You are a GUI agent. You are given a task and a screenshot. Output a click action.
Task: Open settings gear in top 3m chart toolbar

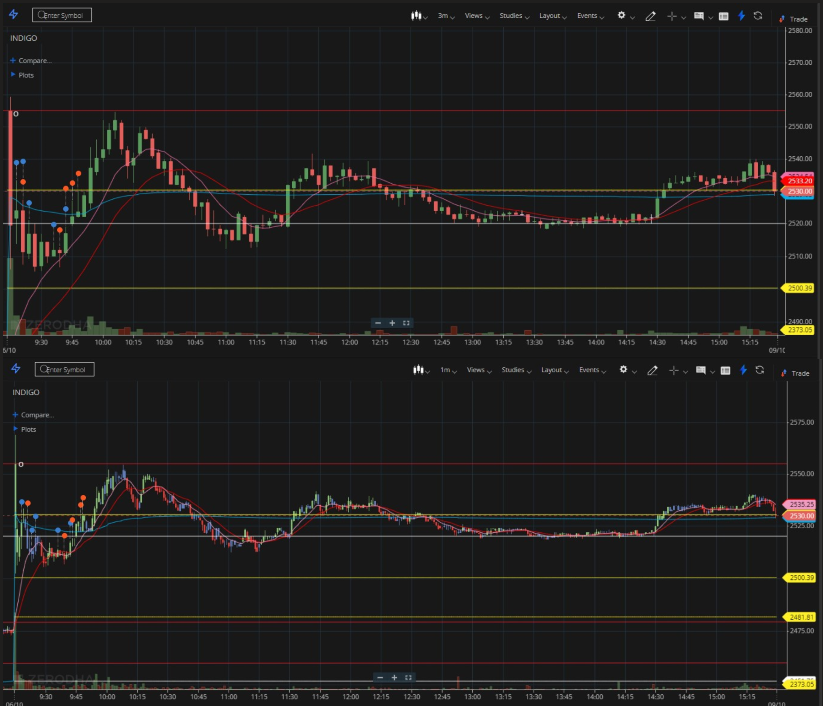click(621, 15)
